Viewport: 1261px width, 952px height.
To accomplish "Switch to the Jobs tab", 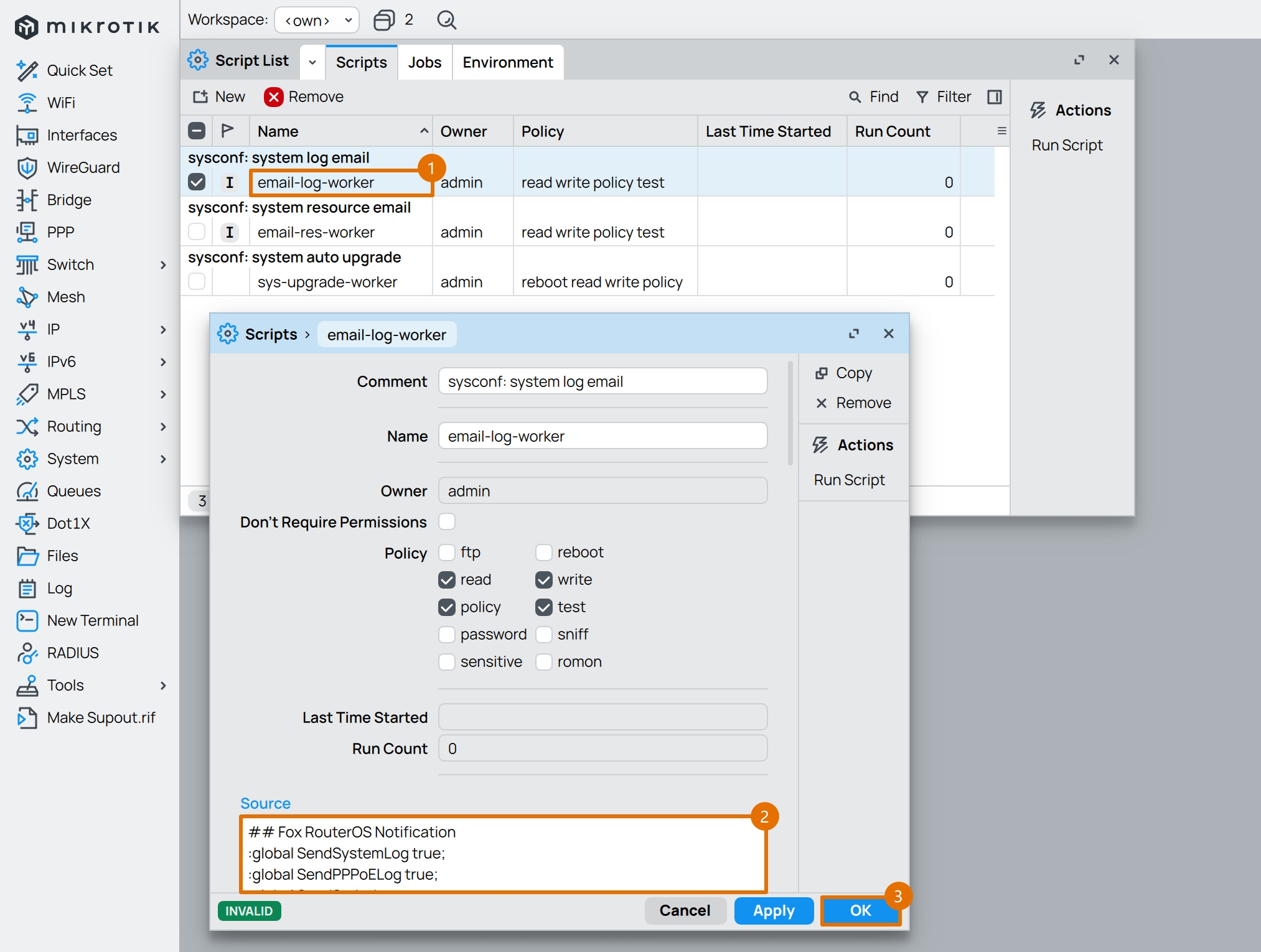I will click(x=425, y=62).
